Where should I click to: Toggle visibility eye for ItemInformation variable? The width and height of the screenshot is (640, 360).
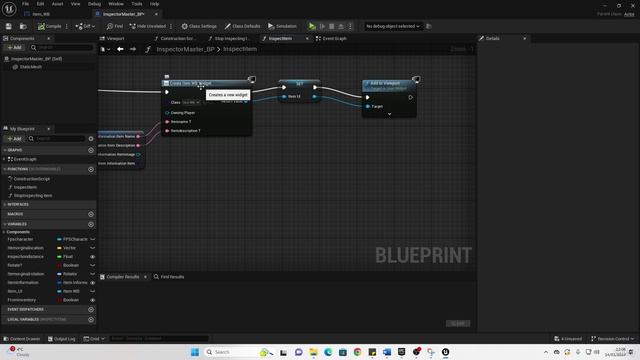93,282
